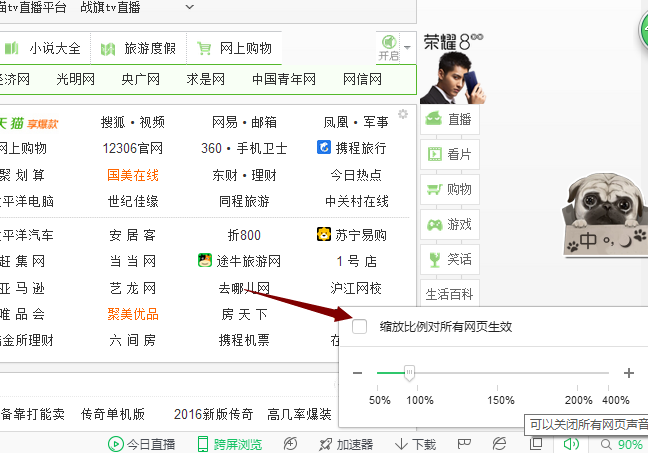Open the 苏宁易购 link

(x=352, y=235)
